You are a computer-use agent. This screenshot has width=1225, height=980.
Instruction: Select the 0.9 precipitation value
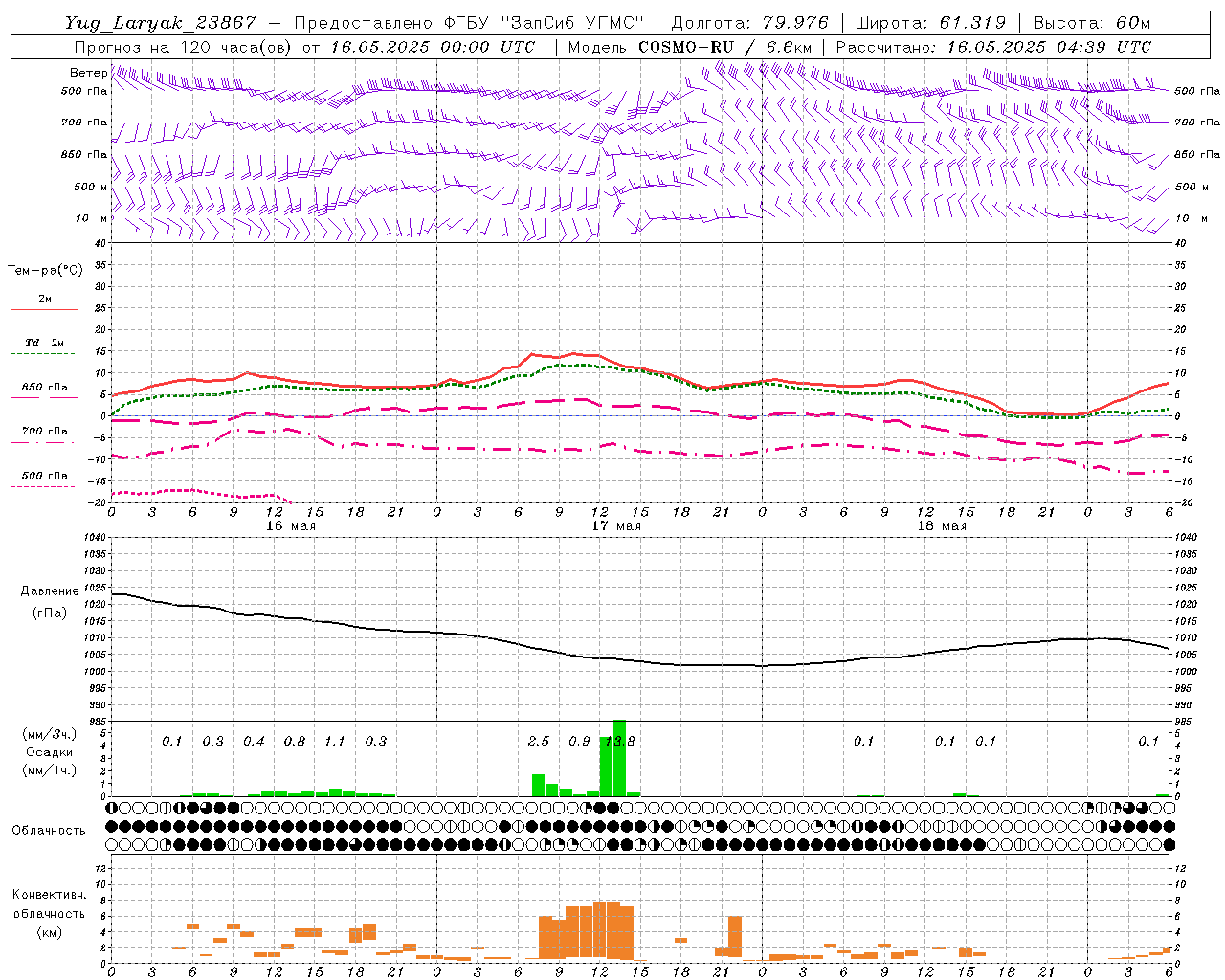point(579,741)
